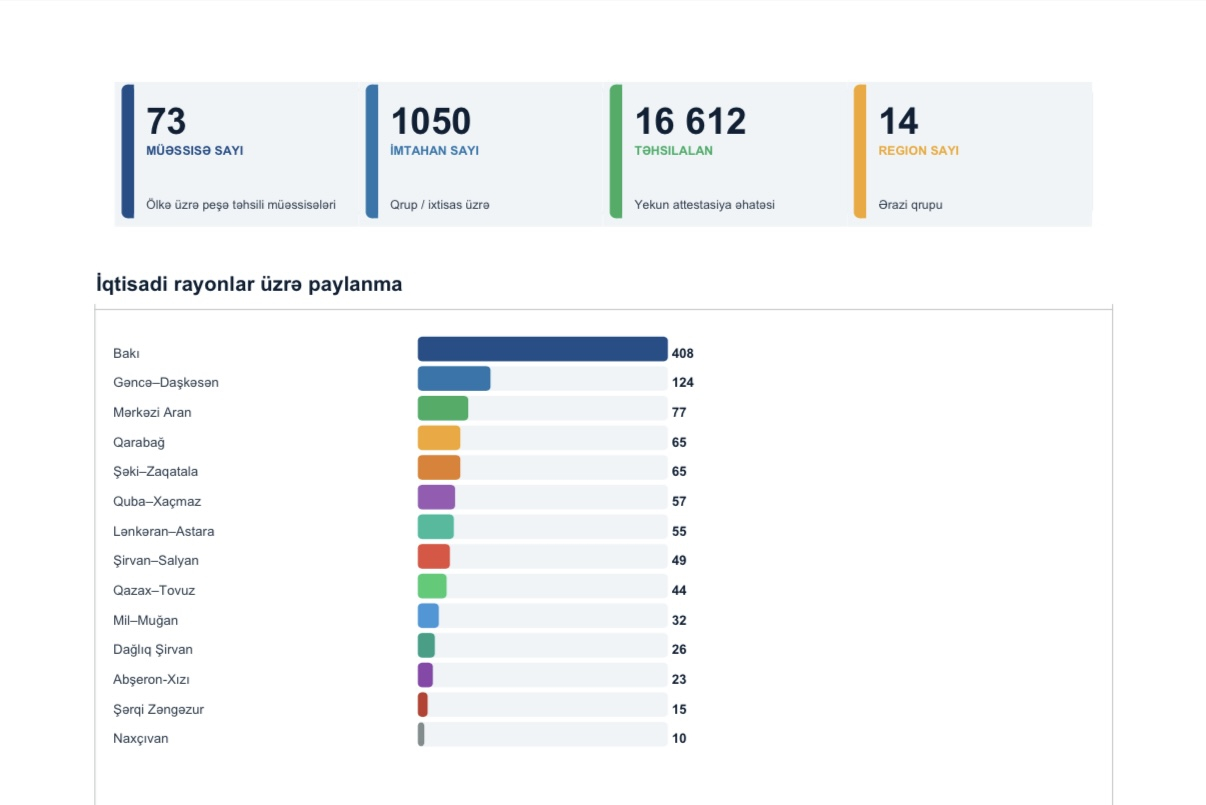Click the value 408 next to Bakı
This screenshot has height=805, width=1206.
[683, 353]
